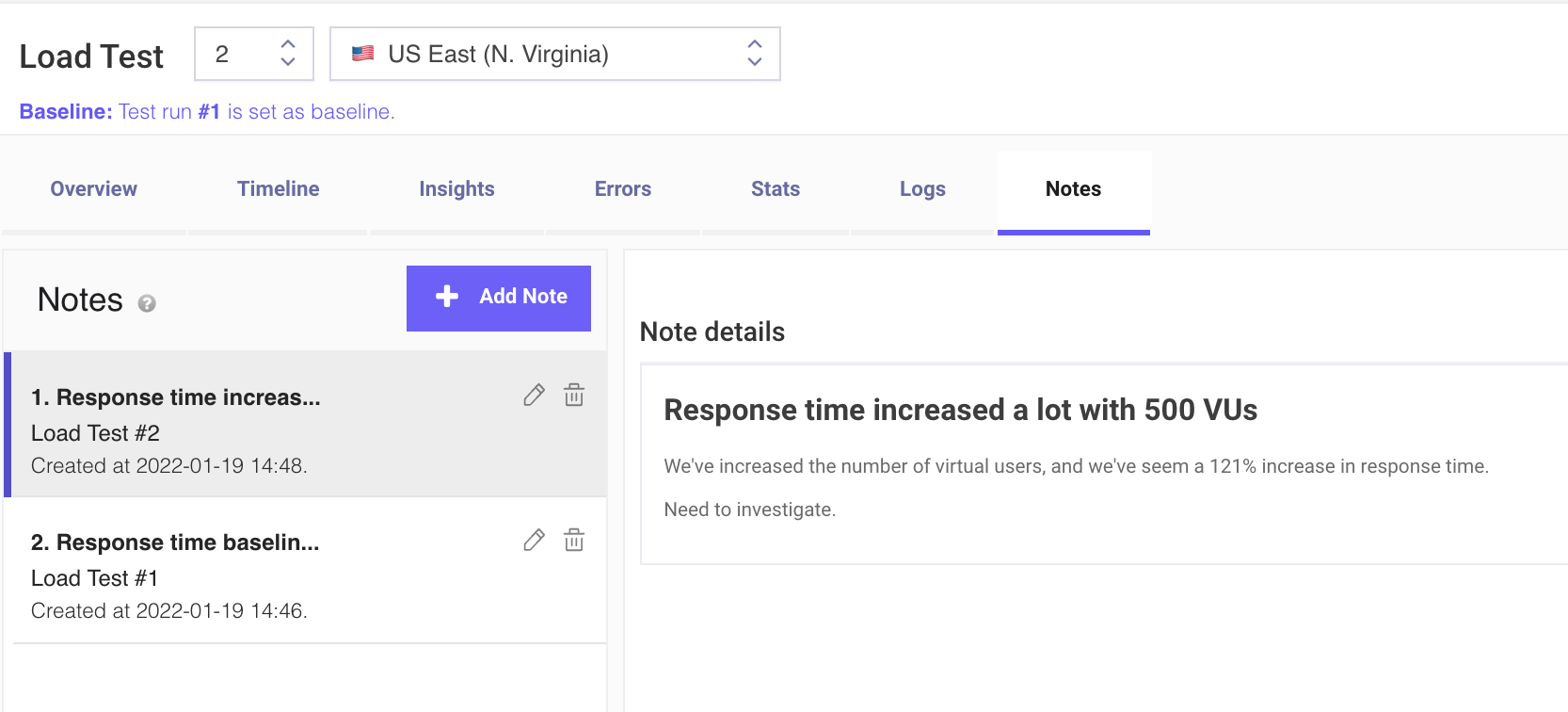
Task: Open the Notes help question mark icon
Action: (x=147, y=303)
